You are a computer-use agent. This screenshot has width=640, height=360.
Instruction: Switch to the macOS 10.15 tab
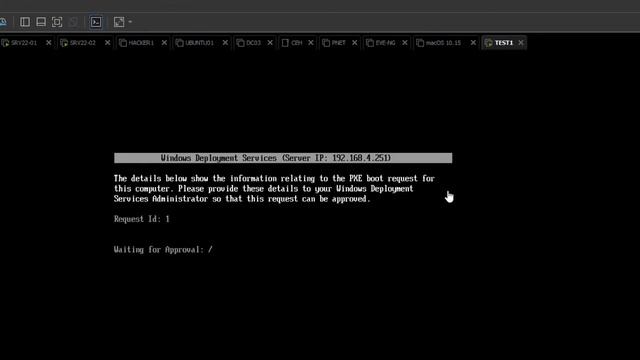443,43
